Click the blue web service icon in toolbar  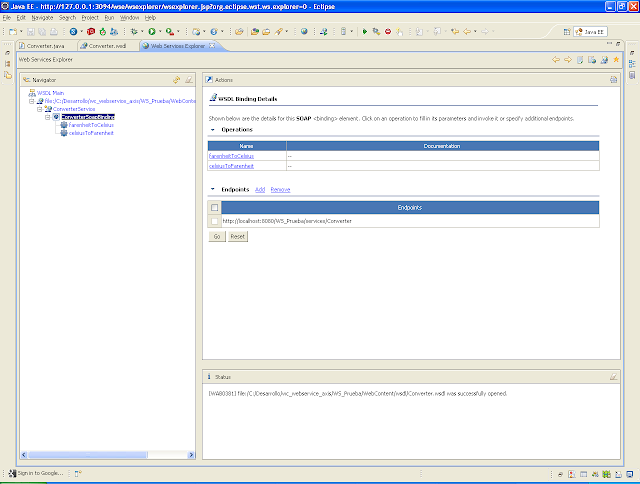coord(73,31)
